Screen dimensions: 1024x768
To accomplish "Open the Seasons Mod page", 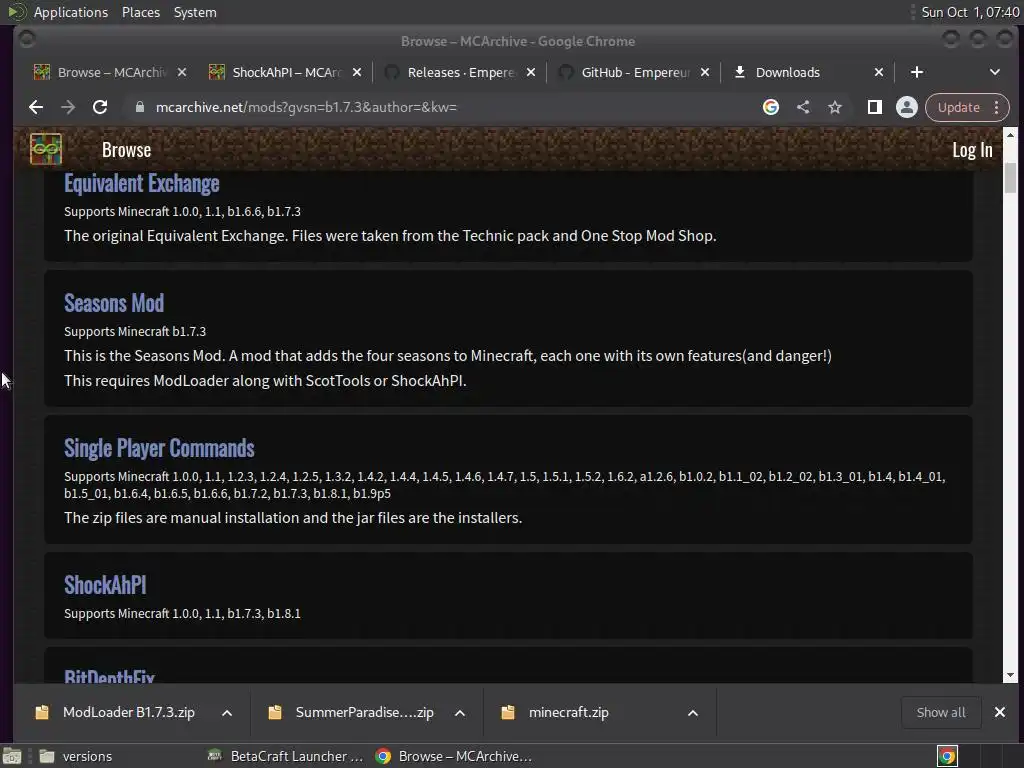I will (x=114, y=303).
